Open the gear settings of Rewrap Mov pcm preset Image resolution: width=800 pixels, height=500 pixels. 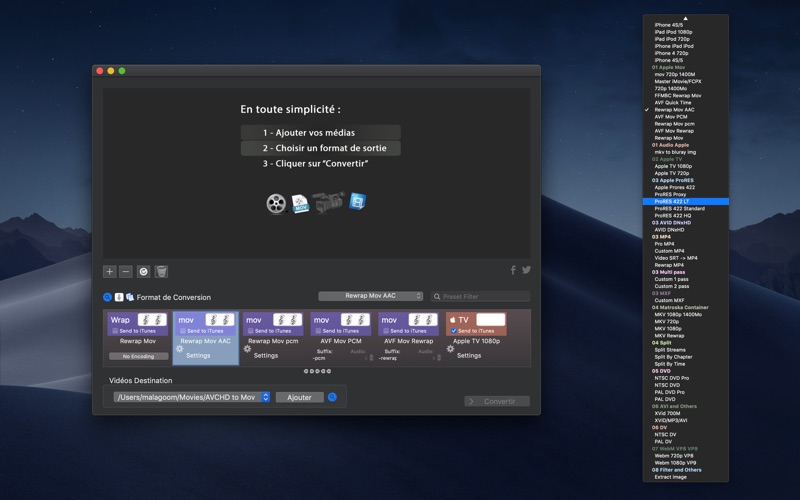point(247,349)
